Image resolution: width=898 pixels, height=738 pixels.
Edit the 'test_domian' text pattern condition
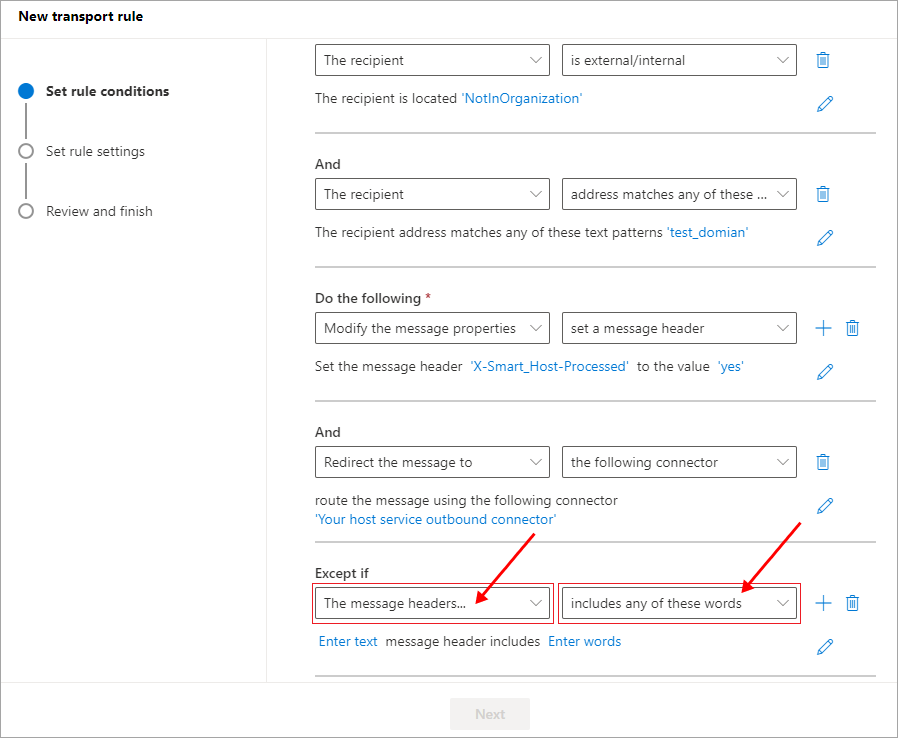coord(825,238)
